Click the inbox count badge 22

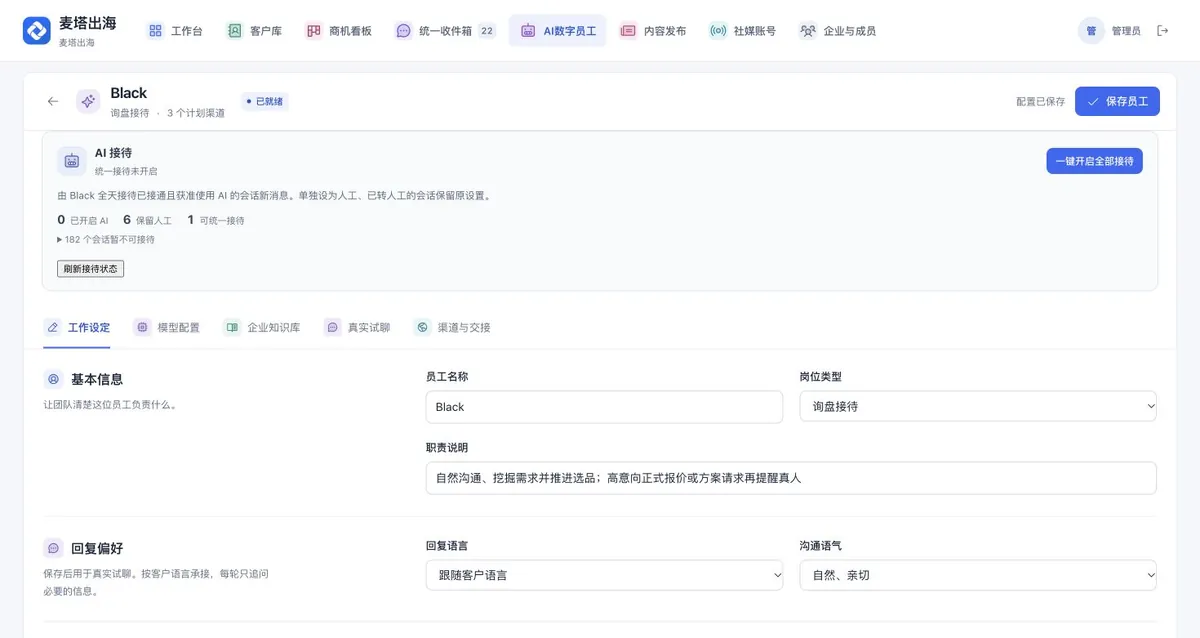tap(487, 31)
